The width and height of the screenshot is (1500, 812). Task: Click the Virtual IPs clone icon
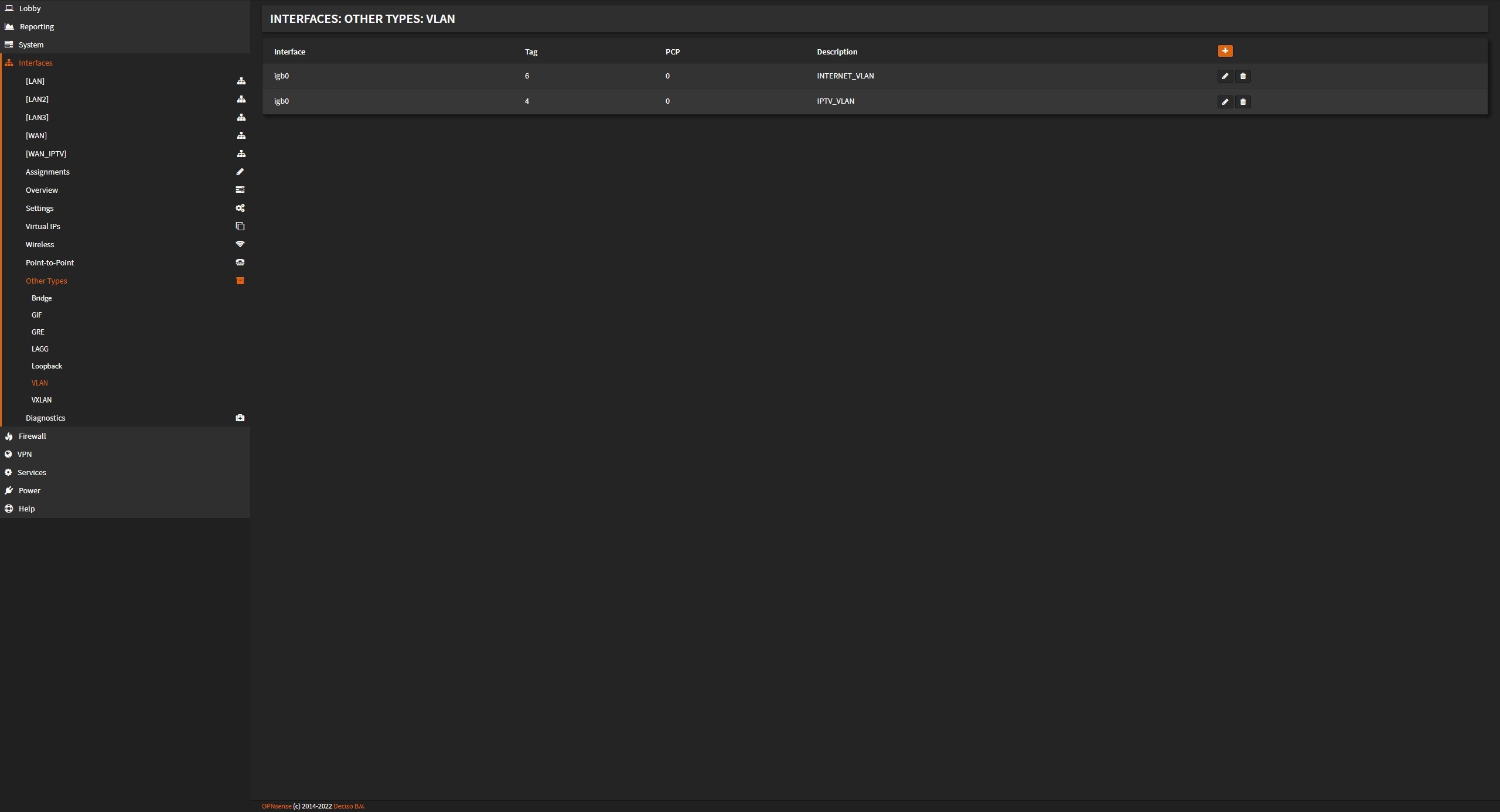pyautogui.click(x=240, y=226)
